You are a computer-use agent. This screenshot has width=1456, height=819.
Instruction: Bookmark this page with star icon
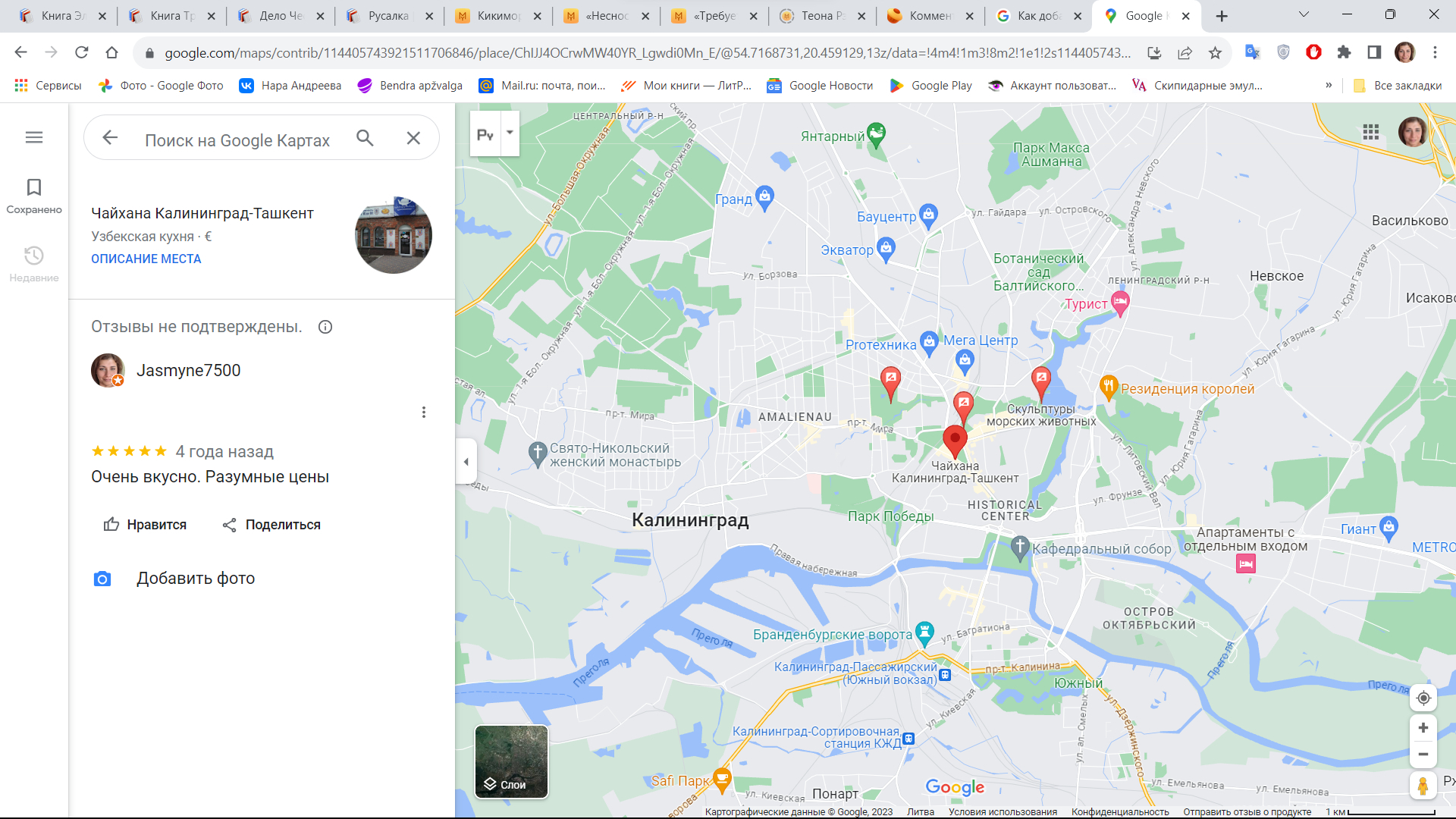click(1215, 52)
